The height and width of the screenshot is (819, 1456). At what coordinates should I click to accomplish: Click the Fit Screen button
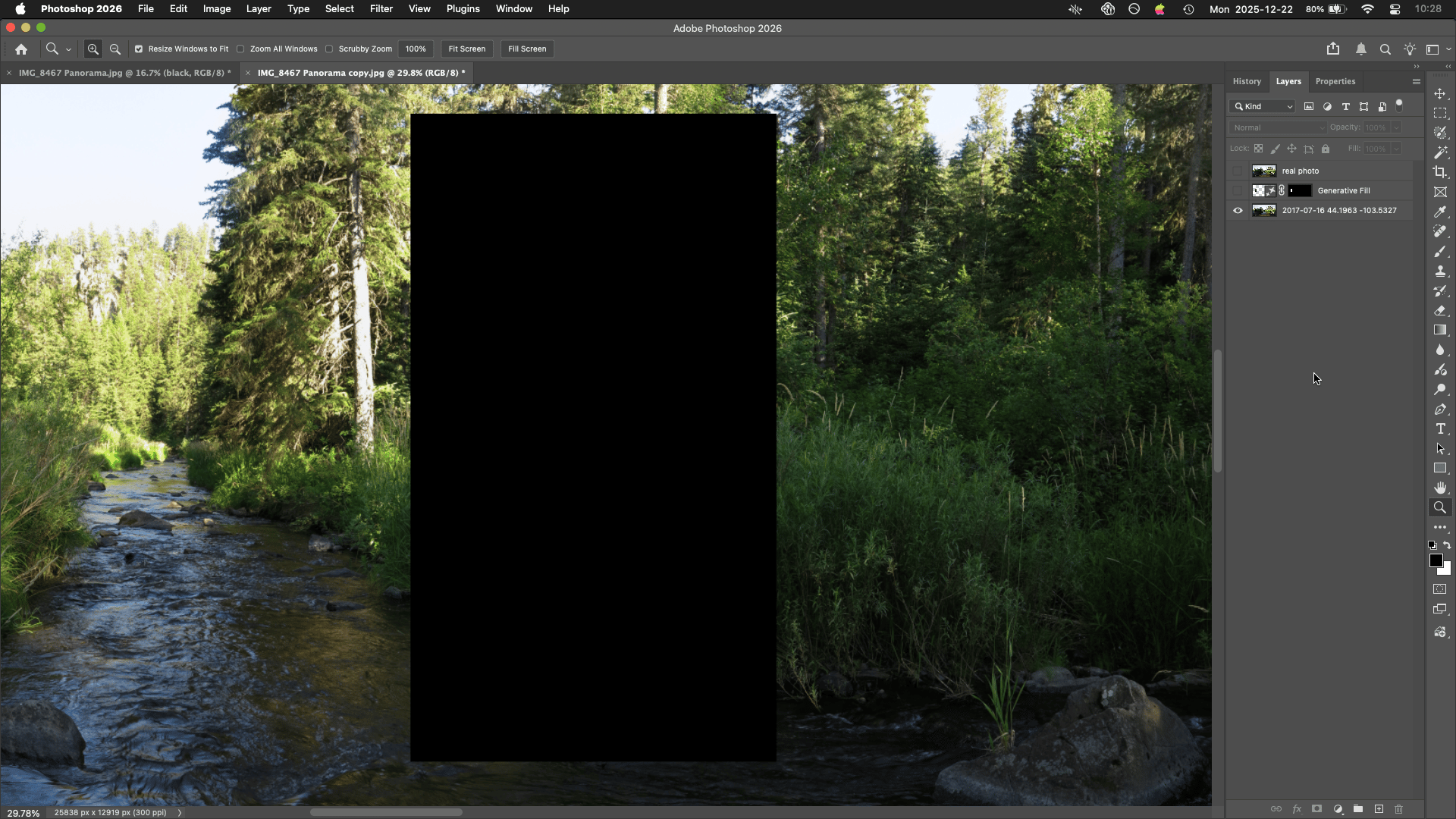[x=466, y=49]
